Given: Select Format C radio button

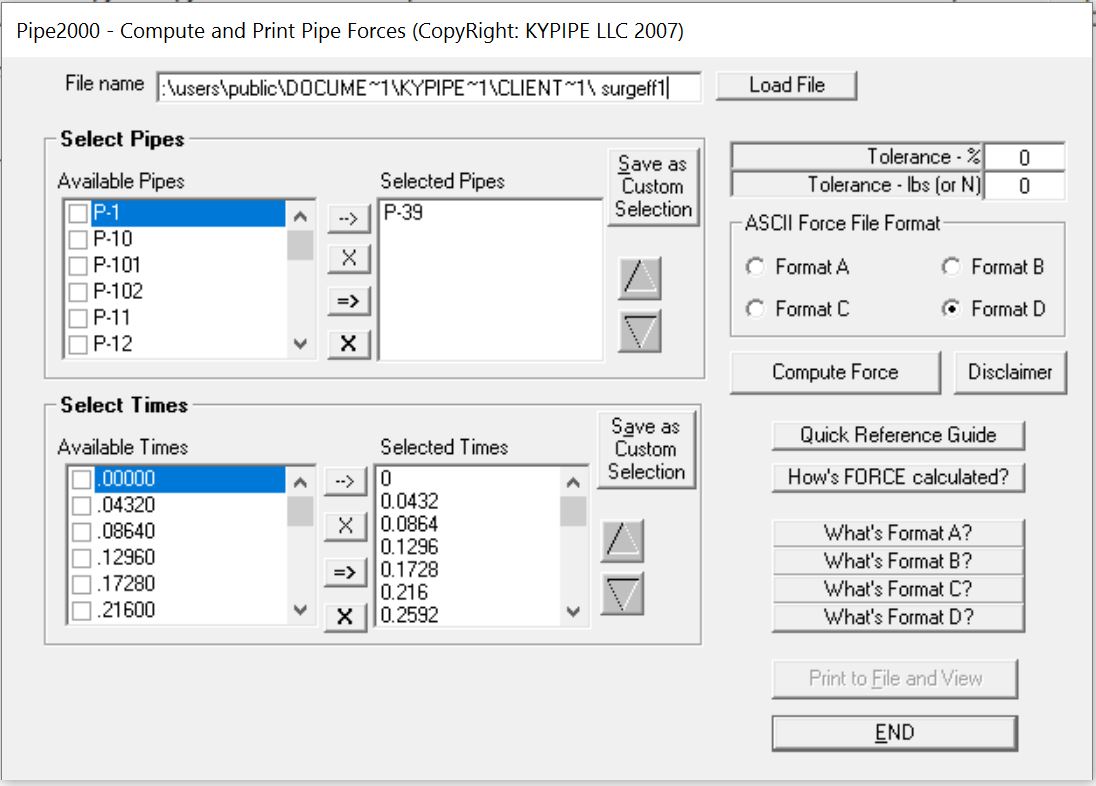Looking at the screenshot, I should (755, 308).
